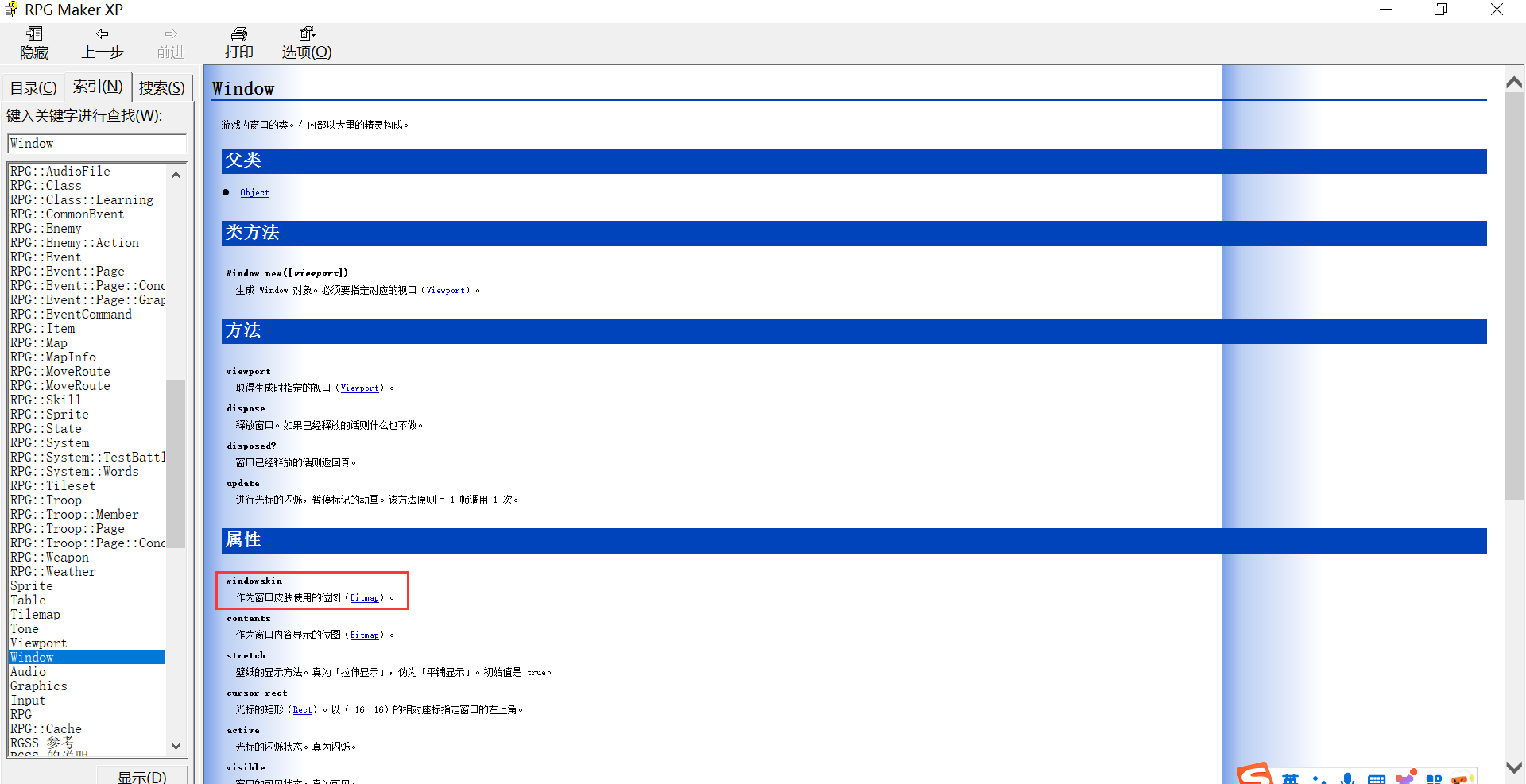The image size is (1526, 784).
Task: Pick the RPG::Map index entry
Action: click(39, 343)
